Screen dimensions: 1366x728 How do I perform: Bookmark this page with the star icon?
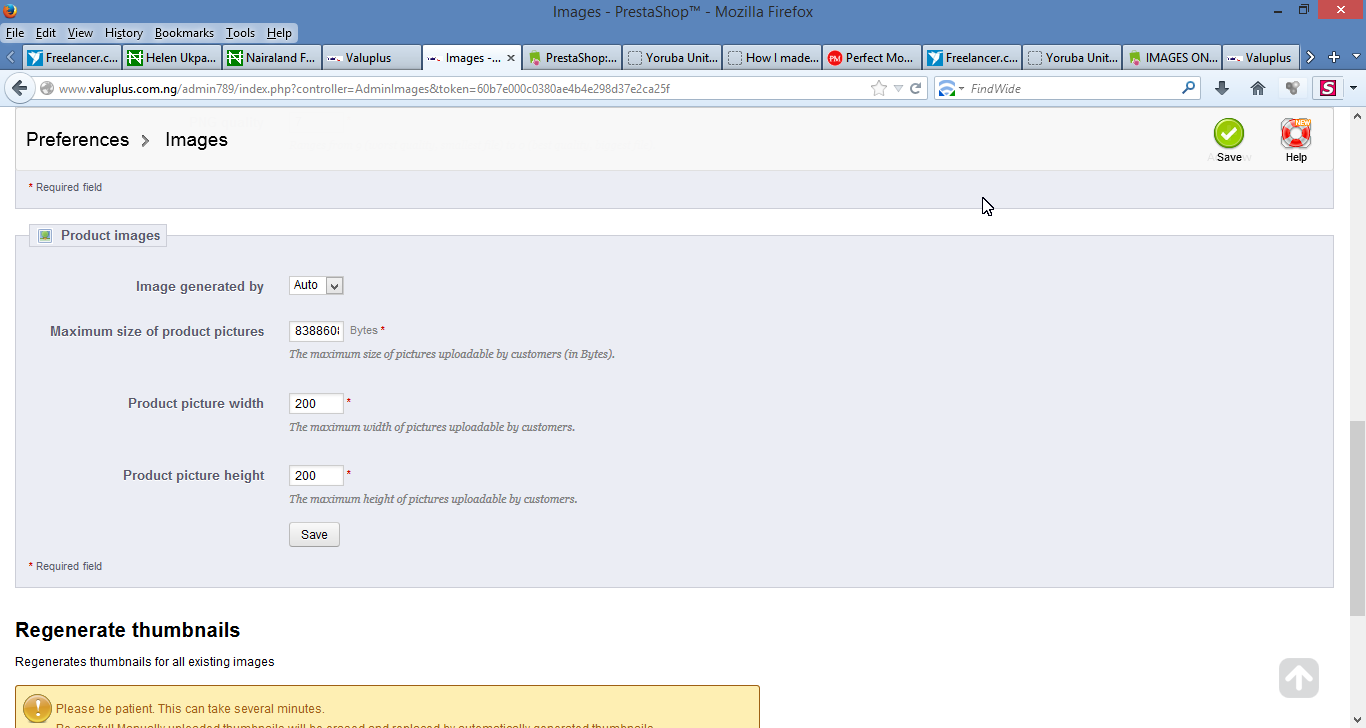(x=879, y=89)
